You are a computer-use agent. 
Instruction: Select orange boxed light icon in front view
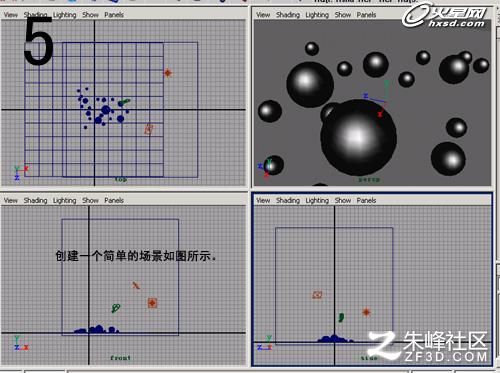[152, 303]
